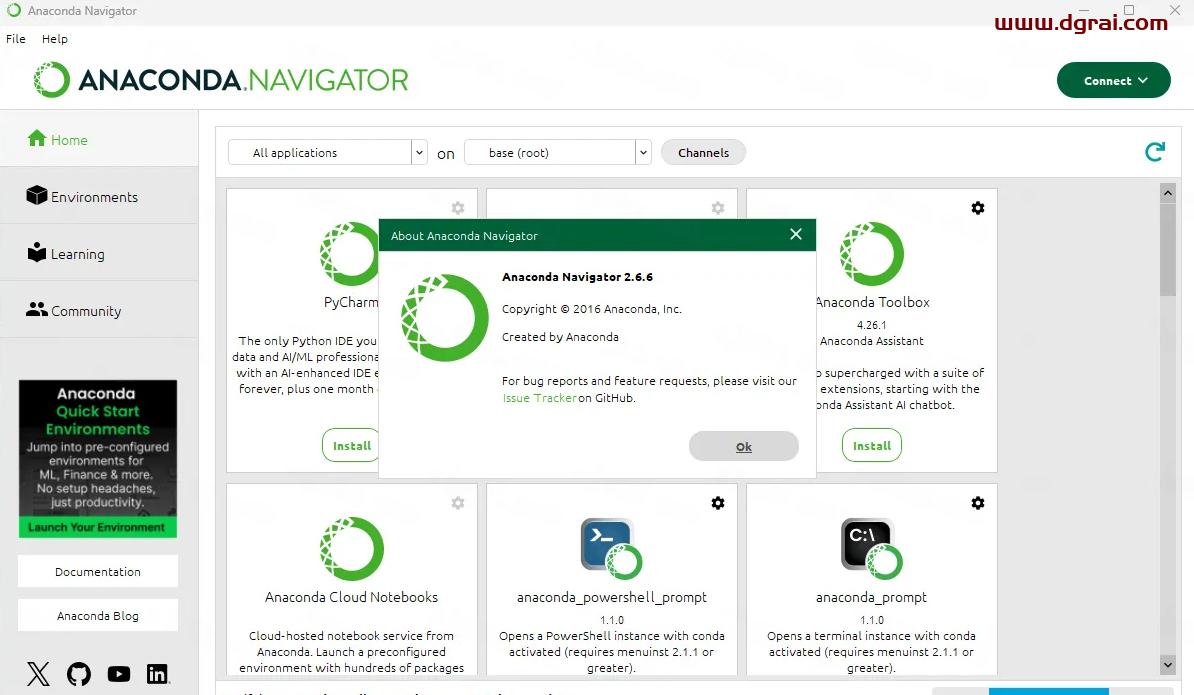Open settings gear on anaconda_powershell_prompt card
Screen dimensions: 1194x695
point(717,503)
